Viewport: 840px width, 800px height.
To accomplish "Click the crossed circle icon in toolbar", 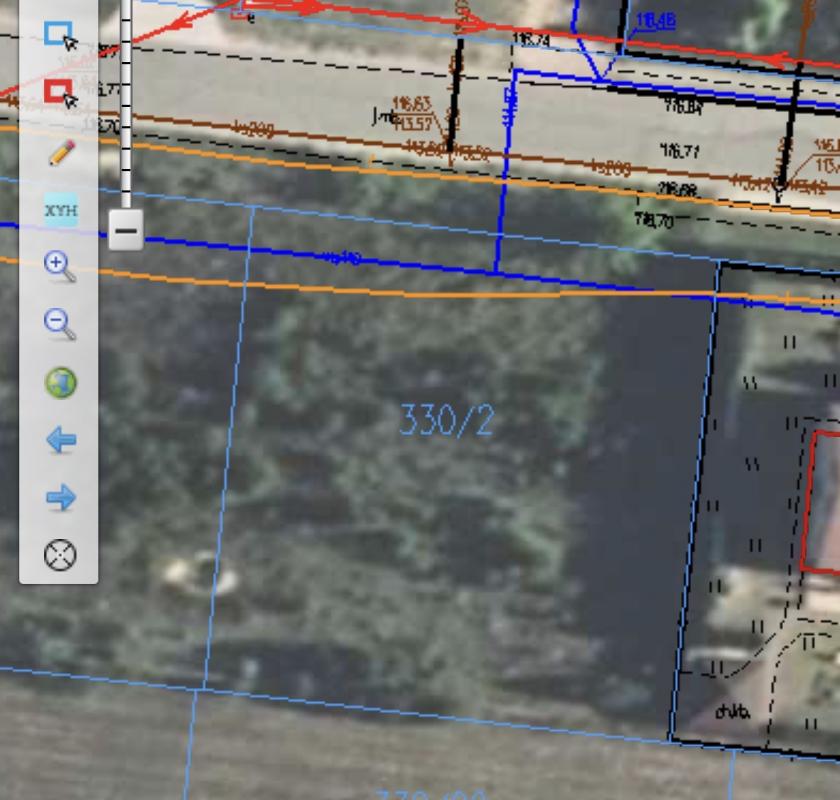I will pos(60,554).
